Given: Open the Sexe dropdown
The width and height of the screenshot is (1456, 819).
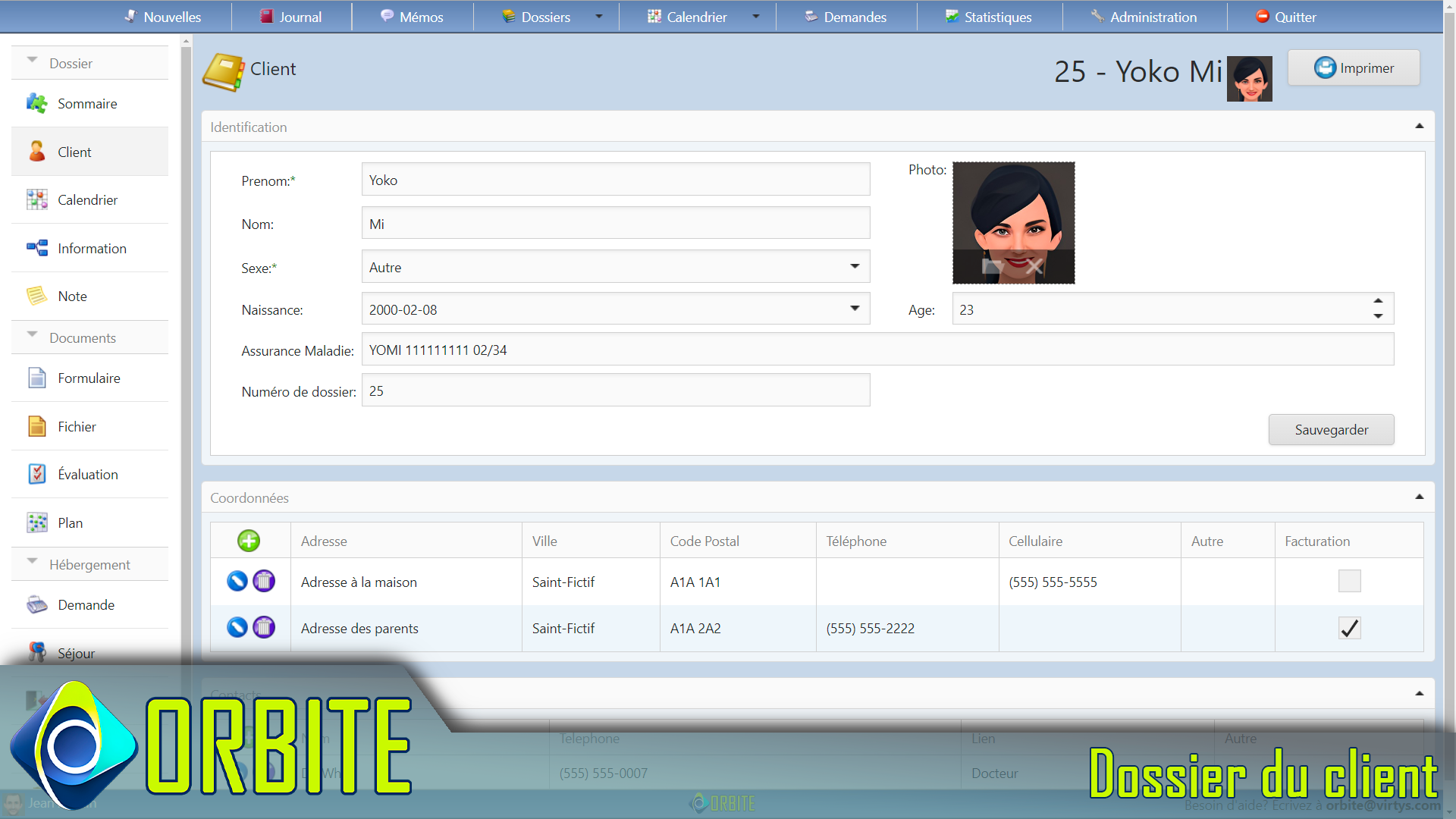Looking at the screenshot, I should click(855, 266).
